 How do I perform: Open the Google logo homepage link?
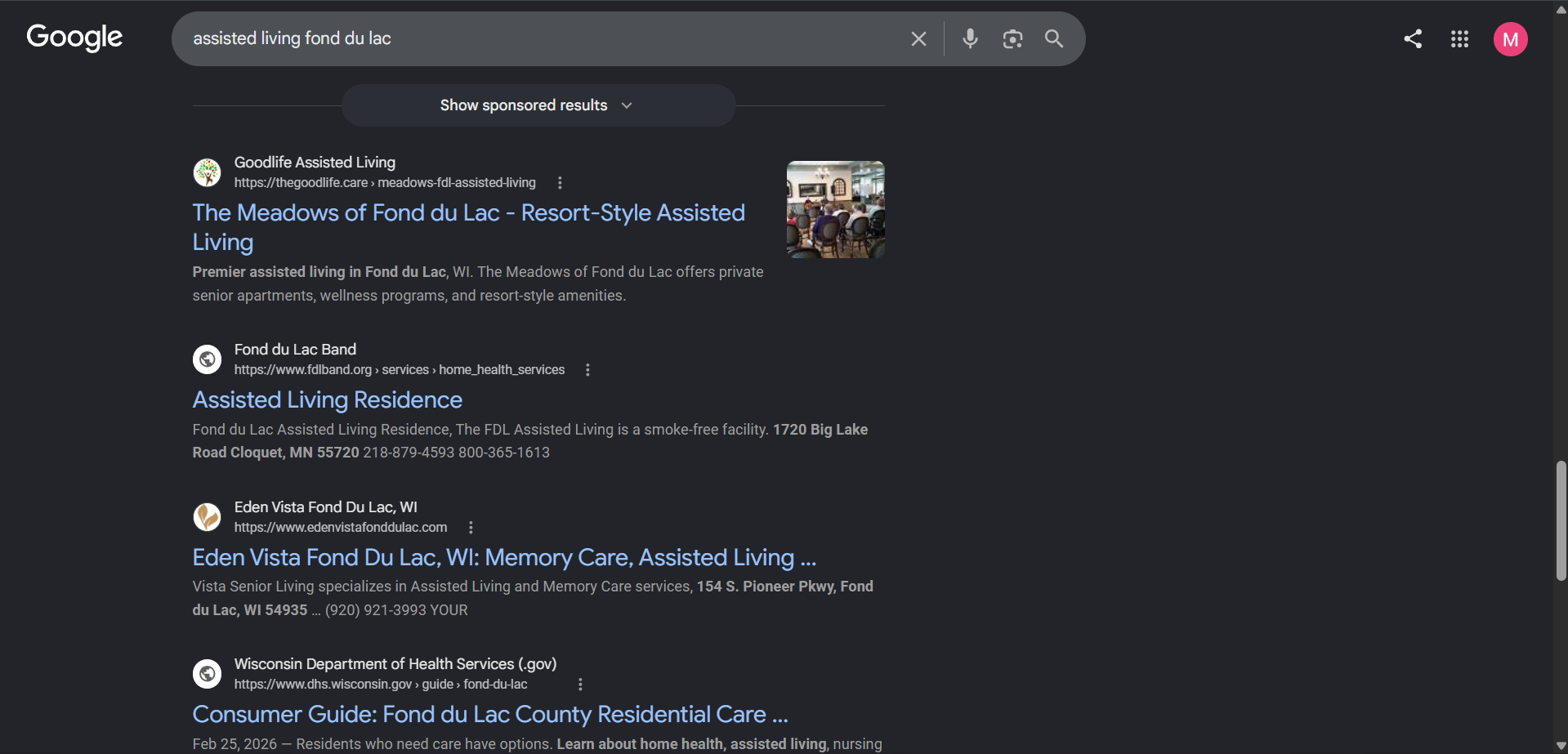click(x=74, y=38)
